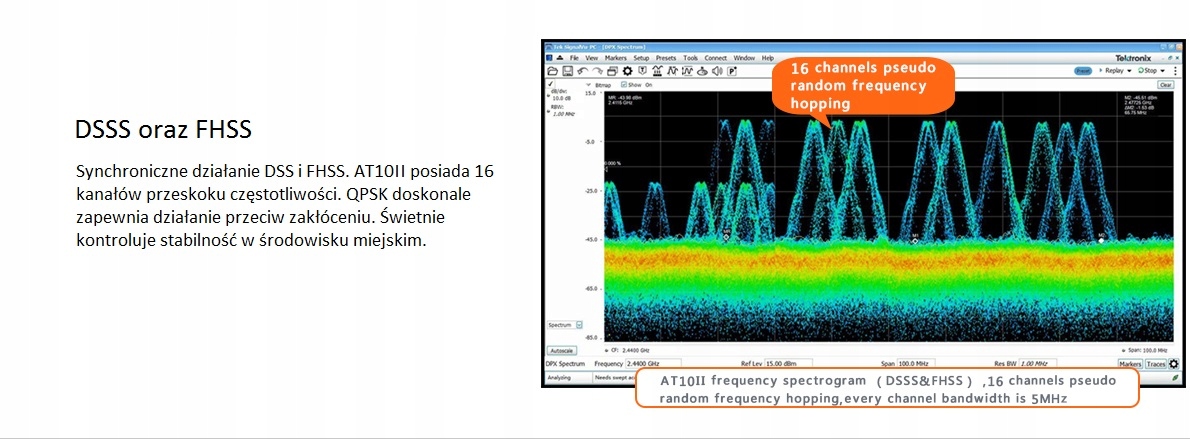Click the Autoscale button

(562, 351)
